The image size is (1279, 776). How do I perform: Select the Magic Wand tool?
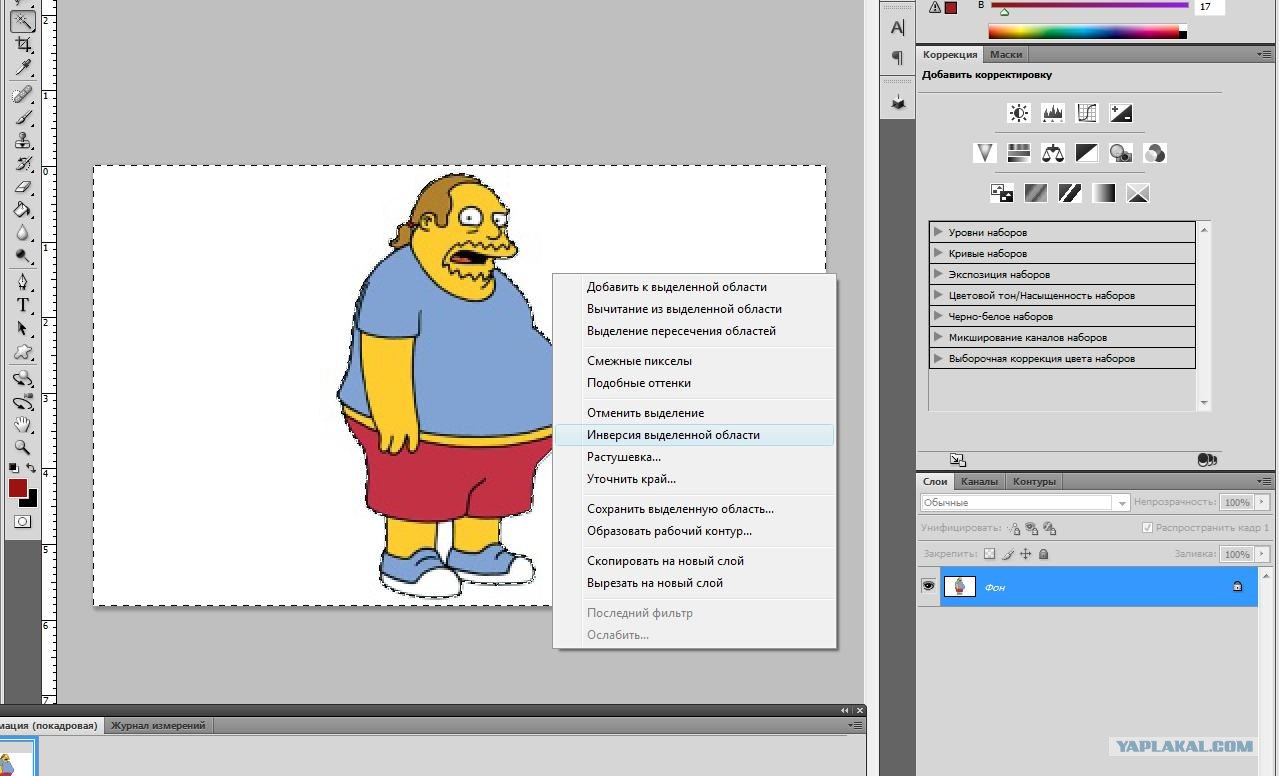pyautogui.click(x=22, y=19)
